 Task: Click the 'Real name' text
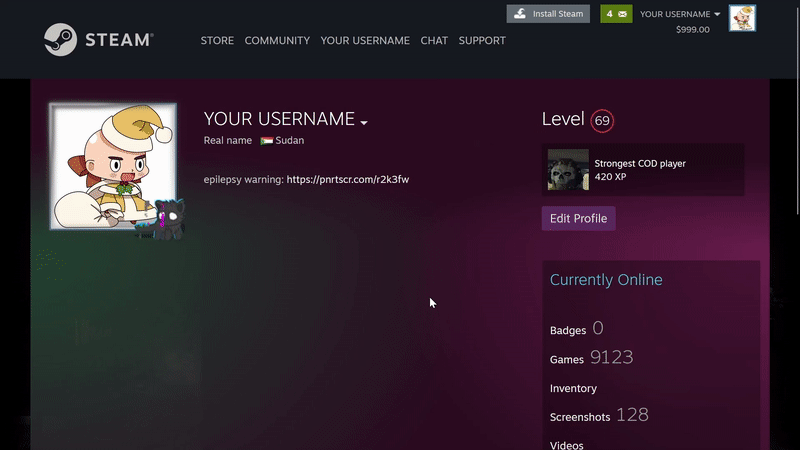point(228,140)
